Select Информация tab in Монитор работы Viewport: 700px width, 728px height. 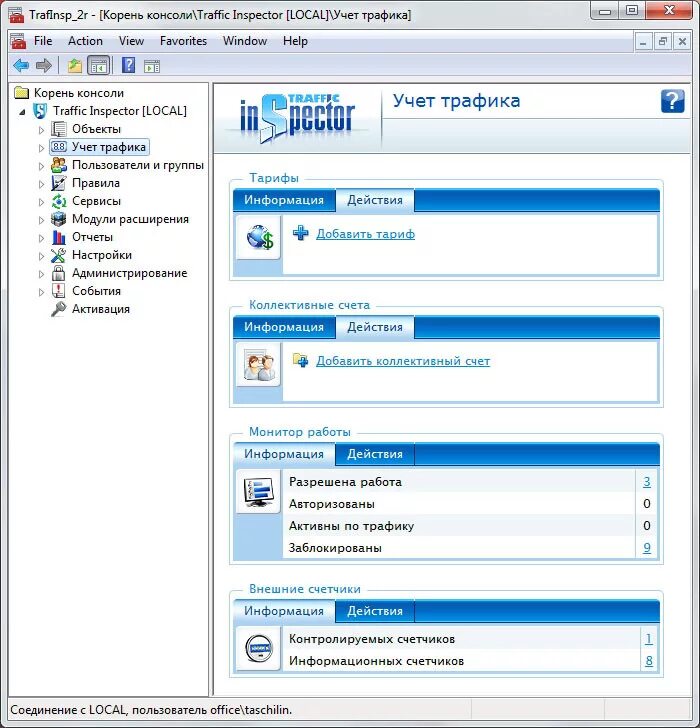coord(284,454)
